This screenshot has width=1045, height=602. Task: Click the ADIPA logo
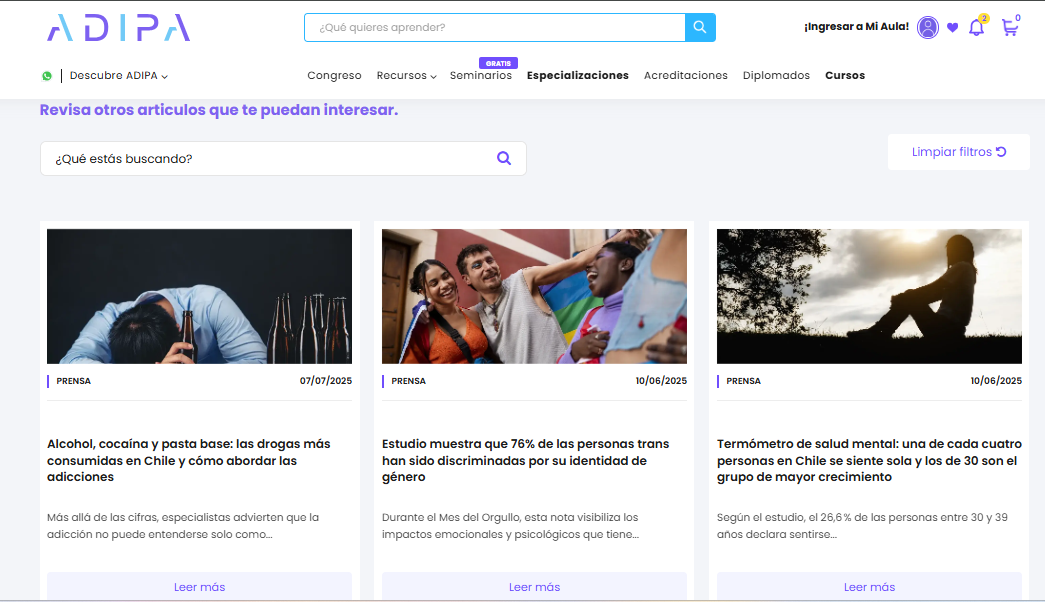(117, 28)
